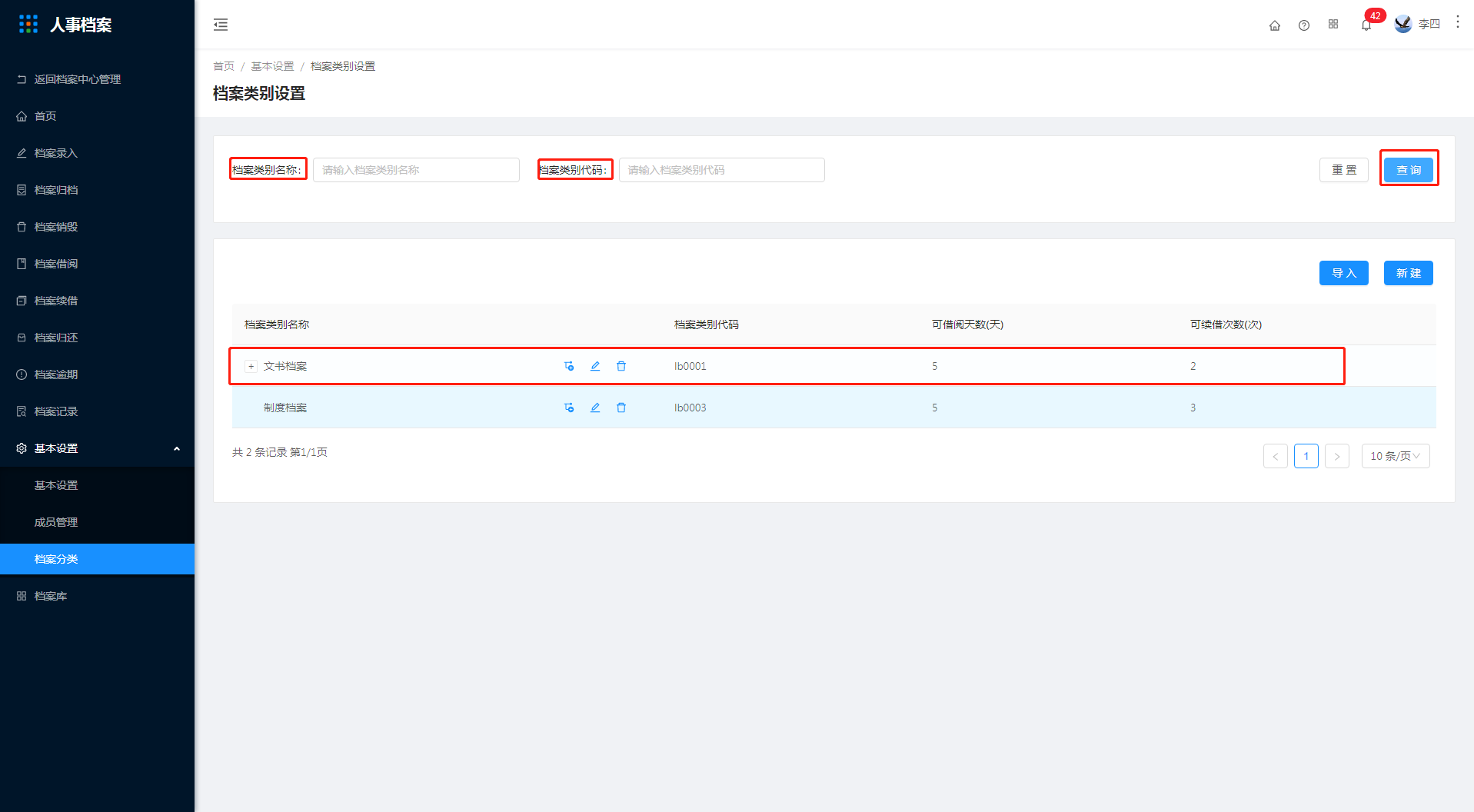The width and height of the screenshot is (1474, 812).
Task: Open the 10 条/页 page size dropdown
Action: click(x=1396, y=456)
